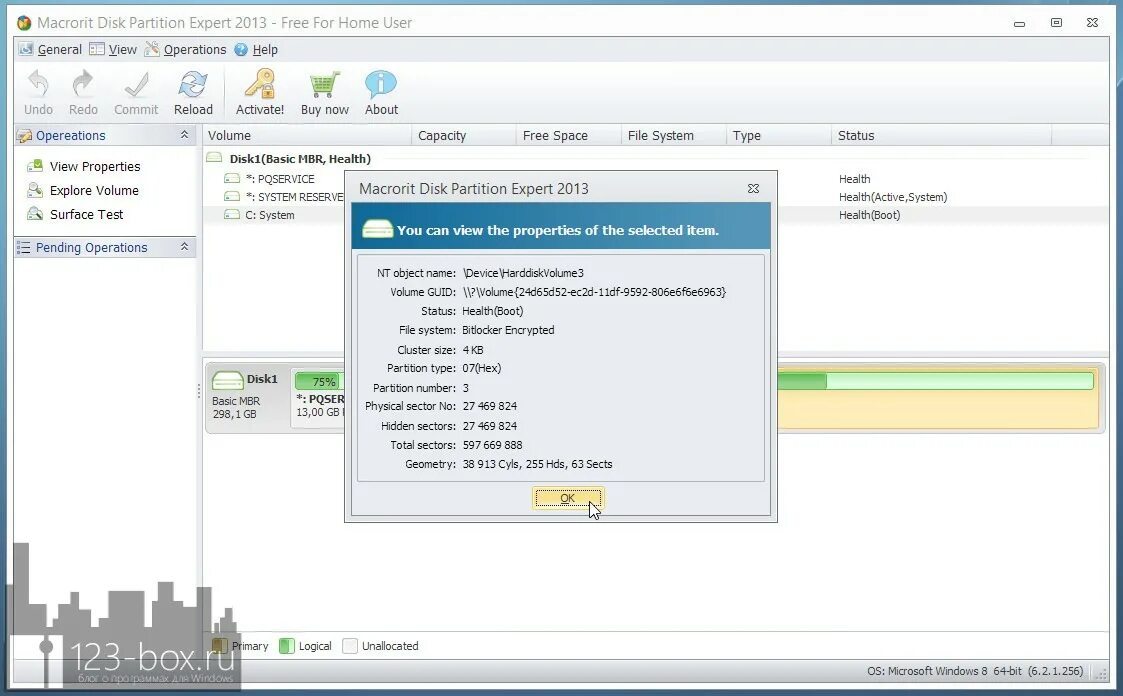Click the Basic MBR 298,1 GB label
Viewport: 1123px width, 696px height.
(236, 407)
